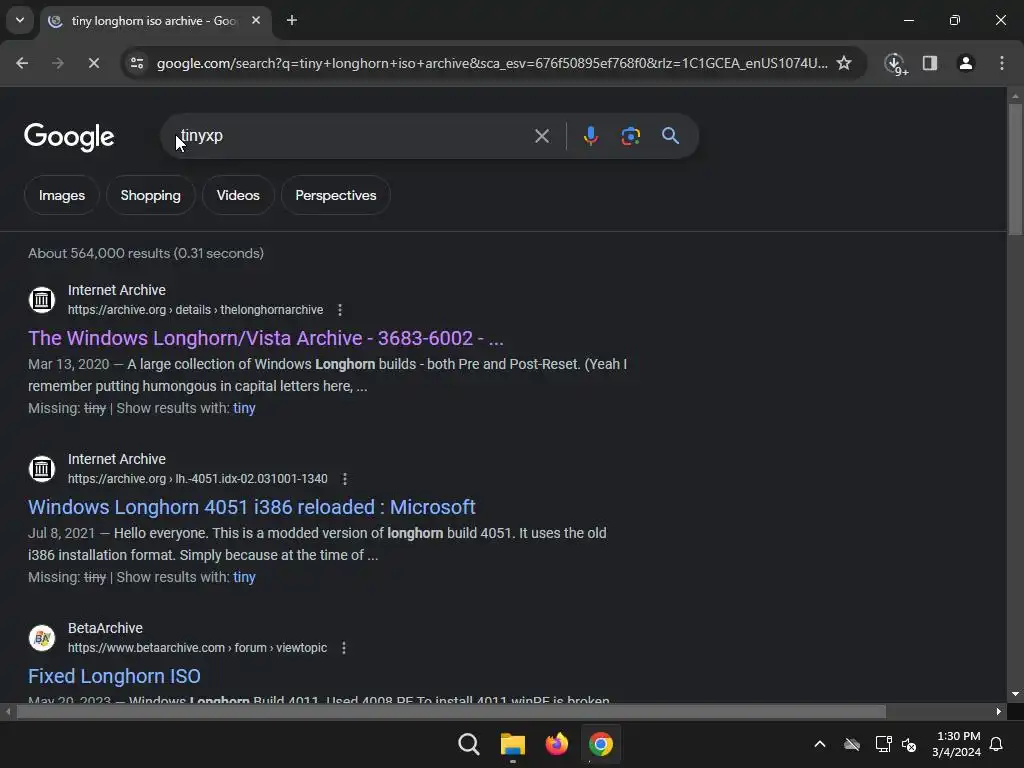Show hidden system tray icons

tap(820, 744)
